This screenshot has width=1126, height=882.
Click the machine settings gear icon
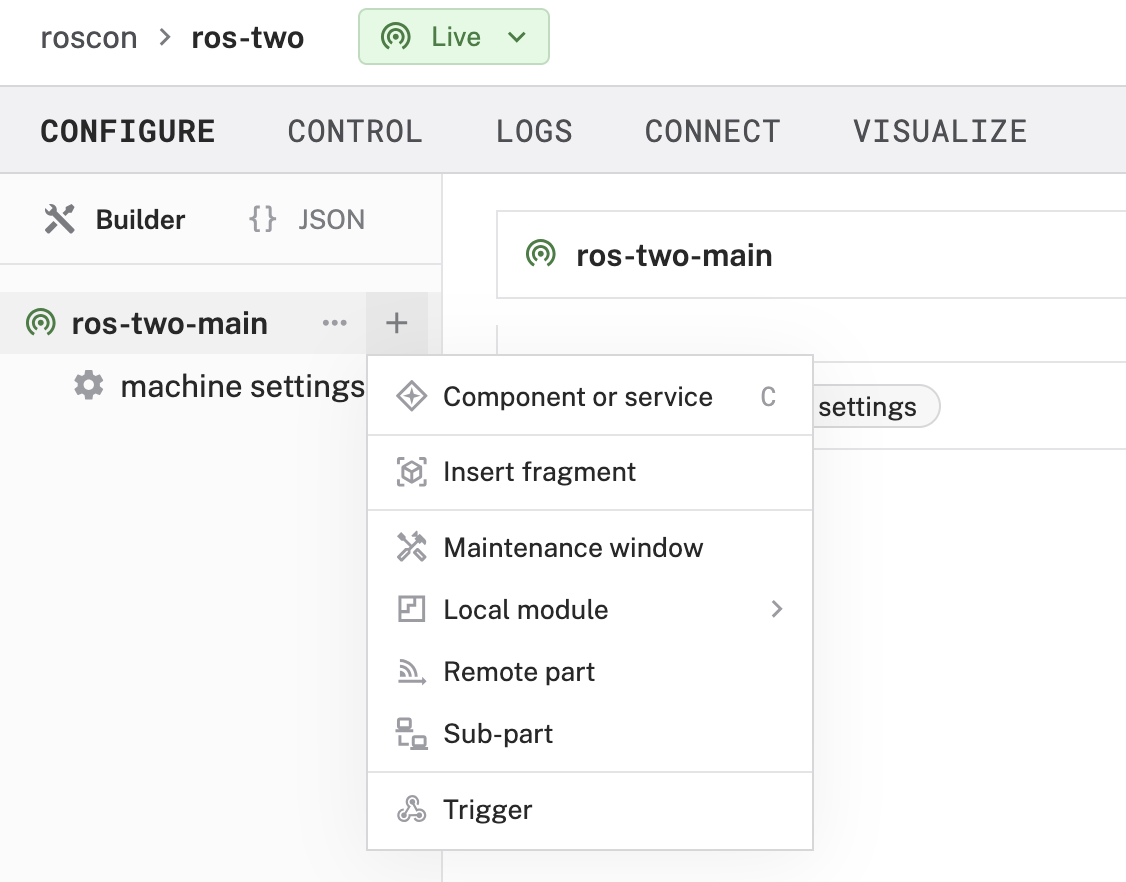tap(89, 386)
